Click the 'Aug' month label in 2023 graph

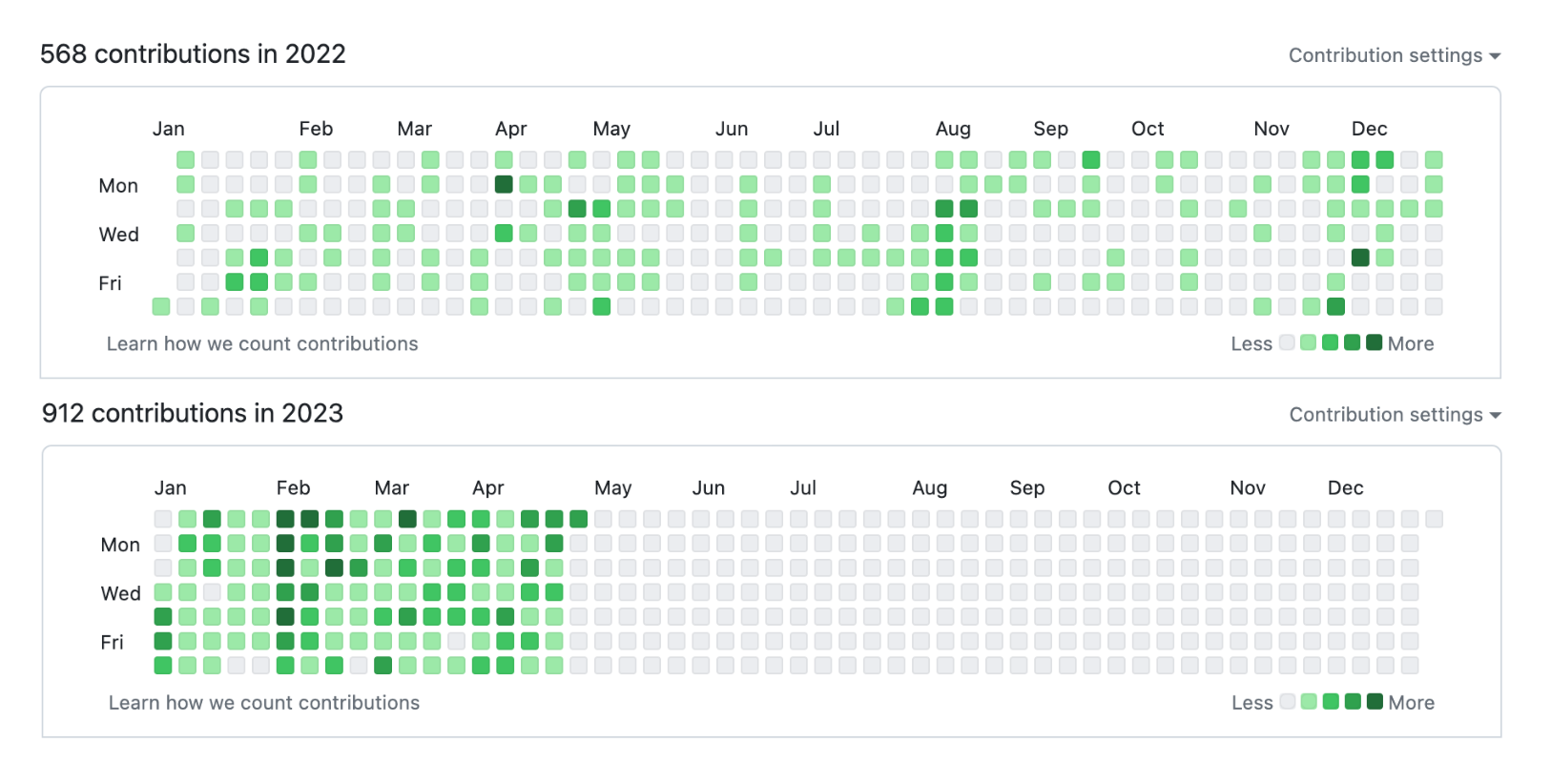click(930, 488)
